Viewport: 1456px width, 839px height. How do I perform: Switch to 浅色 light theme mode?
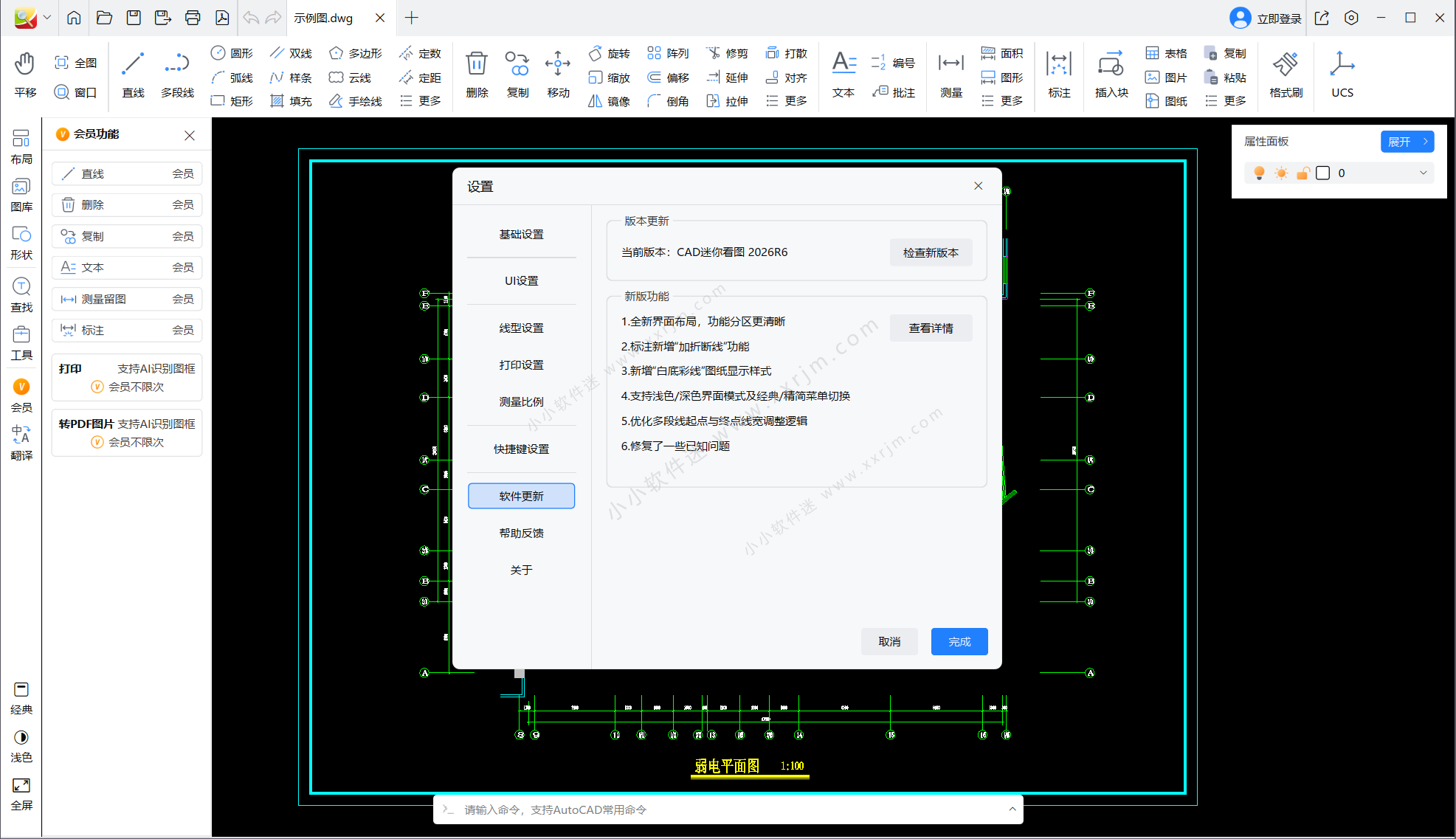[21, 747]
